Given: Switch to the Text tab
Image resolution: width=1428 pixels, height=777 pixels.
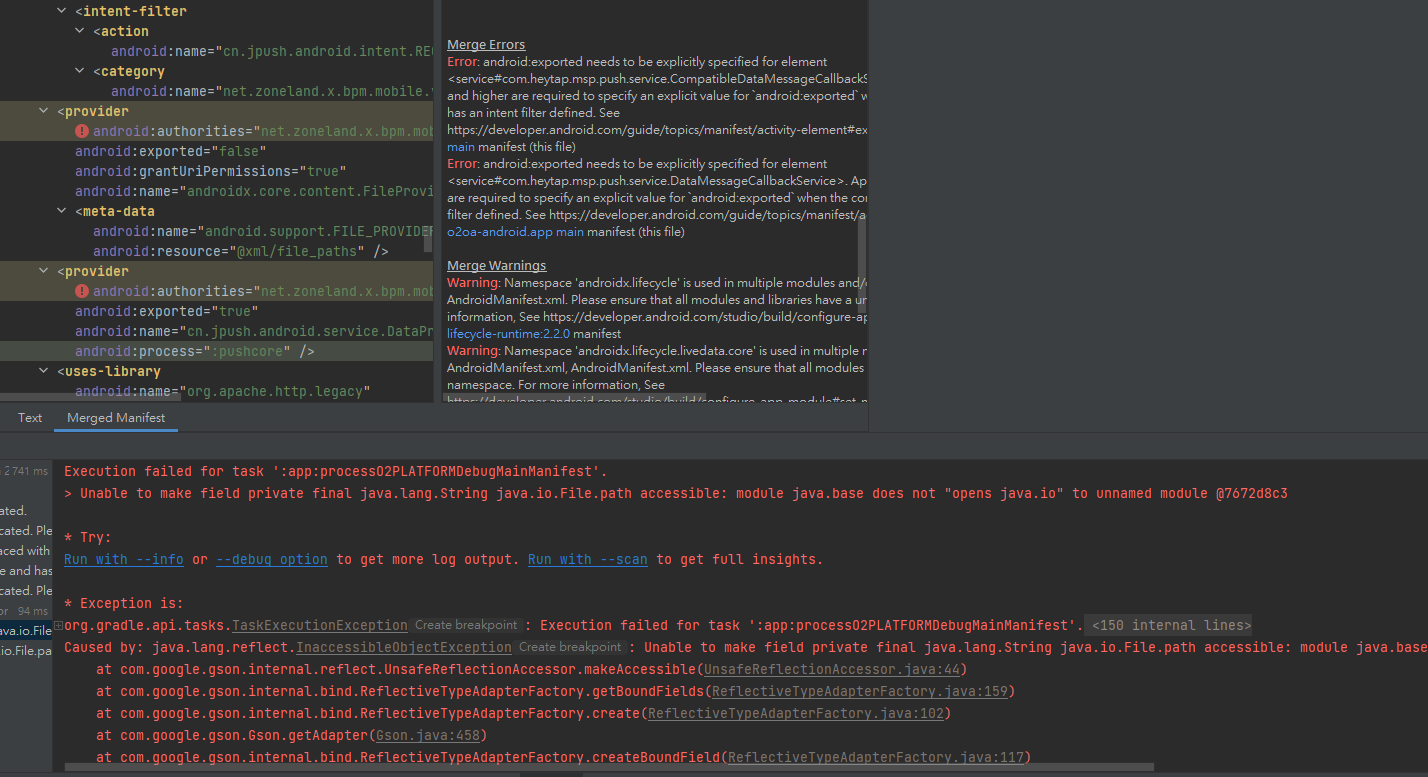Looking at the screenshot, I should (x=30, y=418).
